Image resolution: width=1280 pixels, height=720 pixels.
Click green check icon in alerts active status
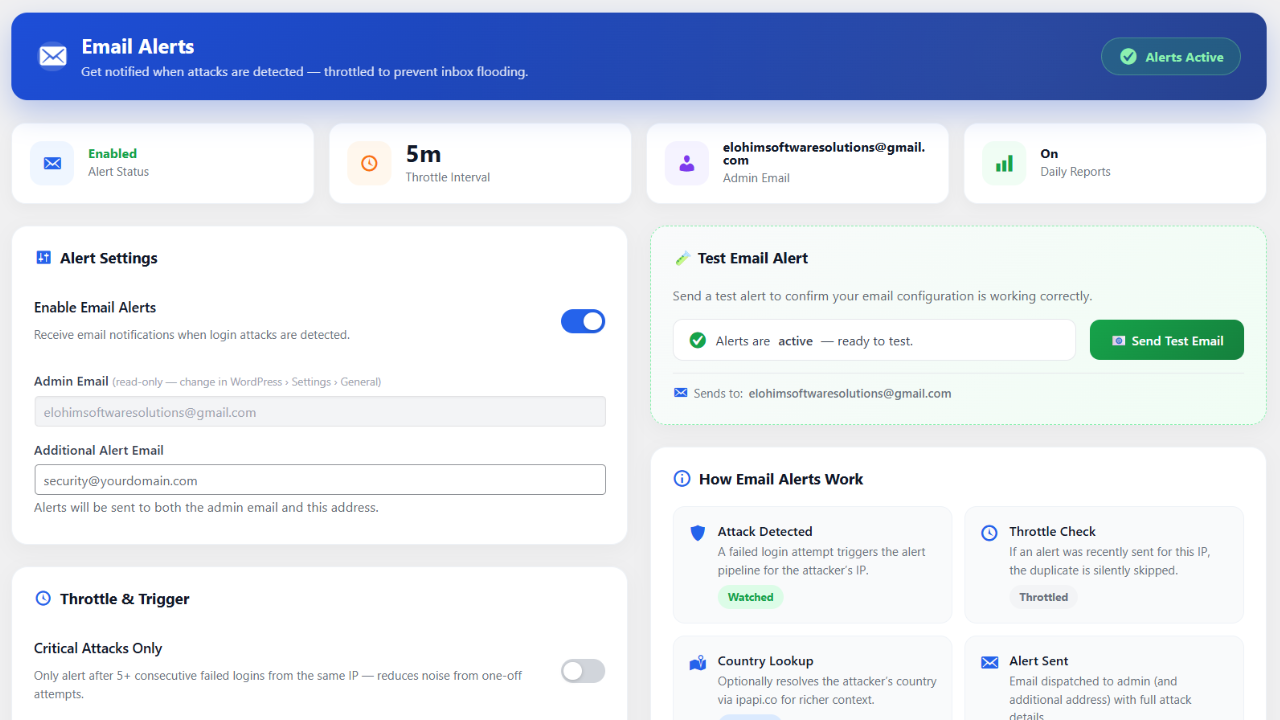point(698,341)
